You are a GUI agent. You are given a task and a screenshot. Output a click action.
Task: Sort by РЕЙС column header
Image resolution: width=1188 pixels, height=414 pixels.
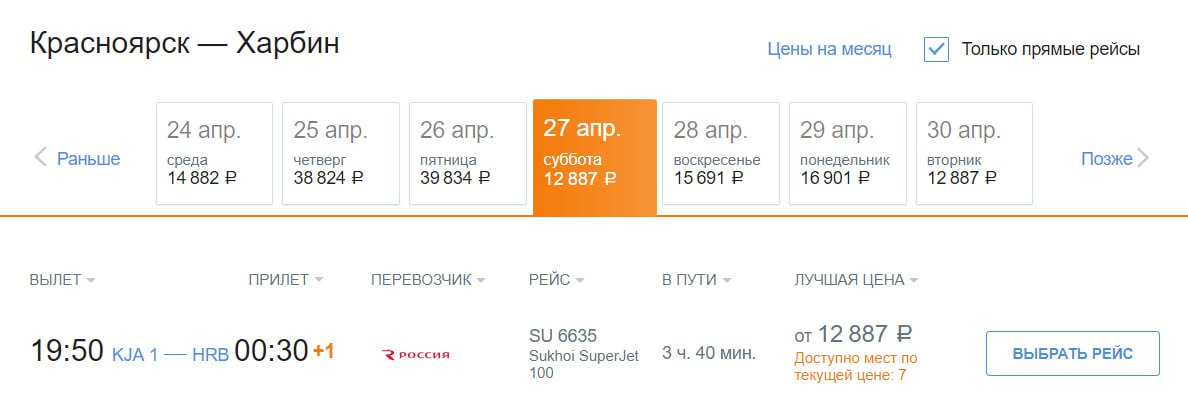[x=556, y=280]
